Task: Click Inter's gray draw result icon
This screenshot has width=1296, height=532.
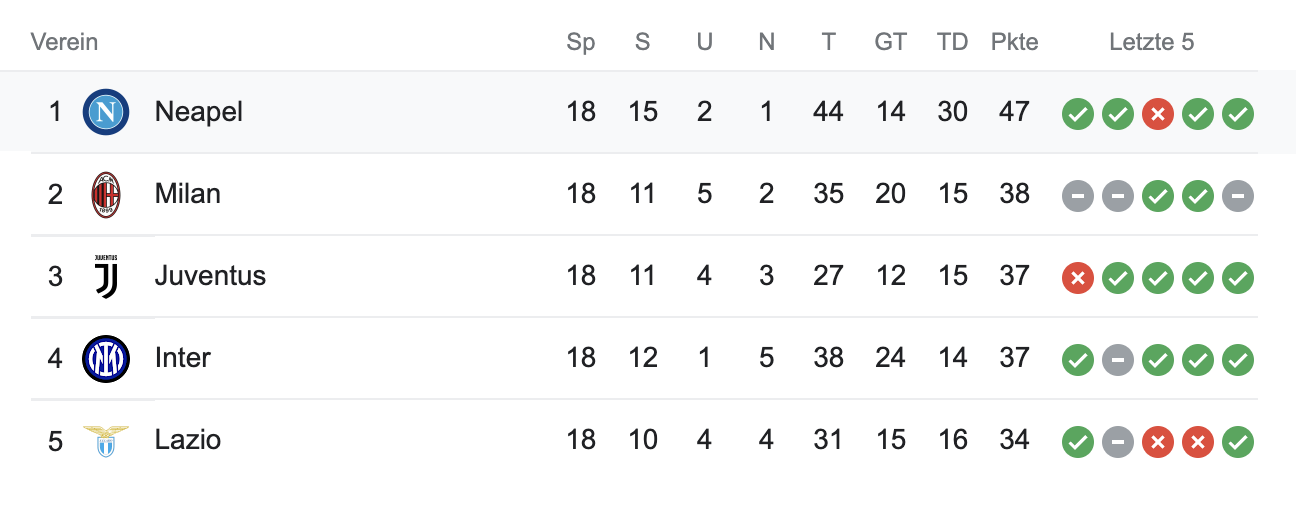Action: (x=1117, y=360)
